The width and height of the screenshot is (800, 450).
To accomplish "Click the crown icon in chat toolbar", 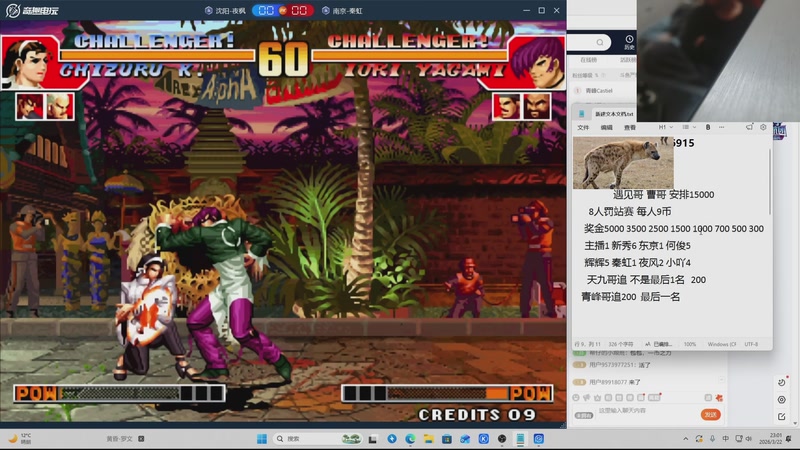I will coord(597,397).
